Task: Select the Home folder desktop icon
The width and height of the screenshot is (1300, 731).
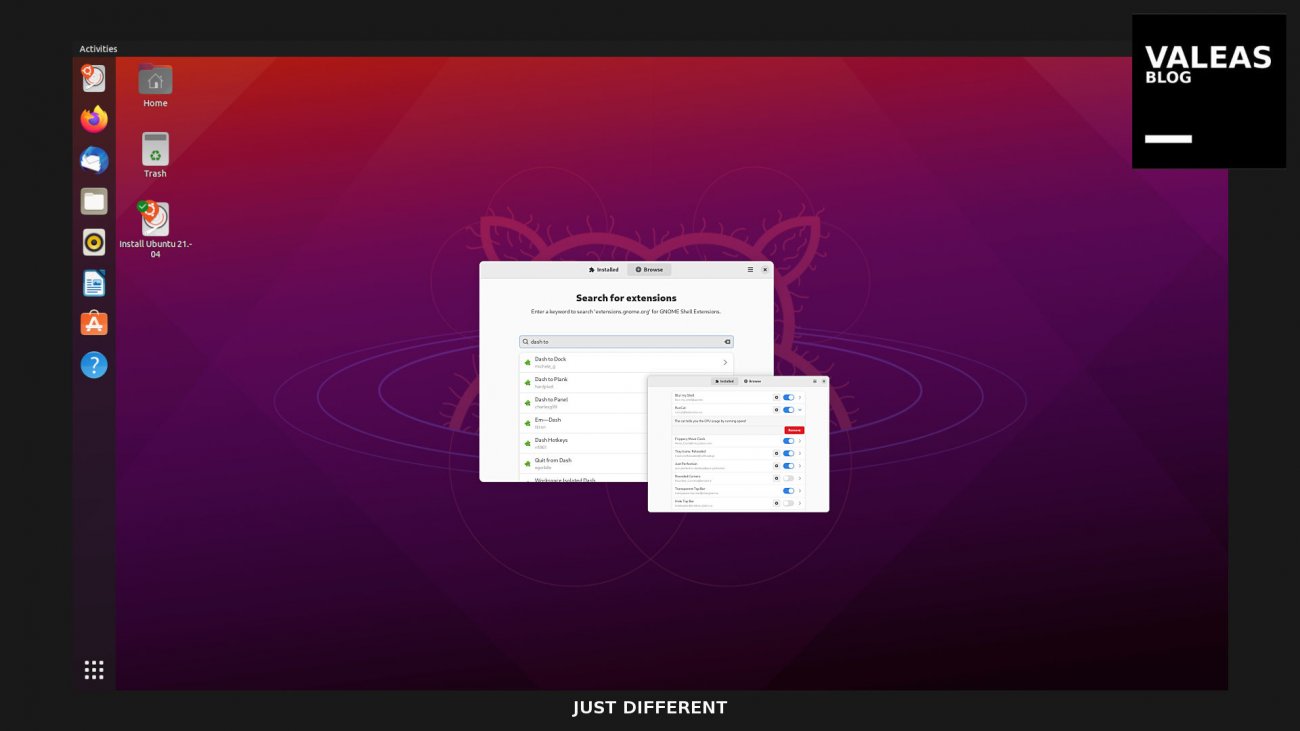Action: click(x=155, y=86)
